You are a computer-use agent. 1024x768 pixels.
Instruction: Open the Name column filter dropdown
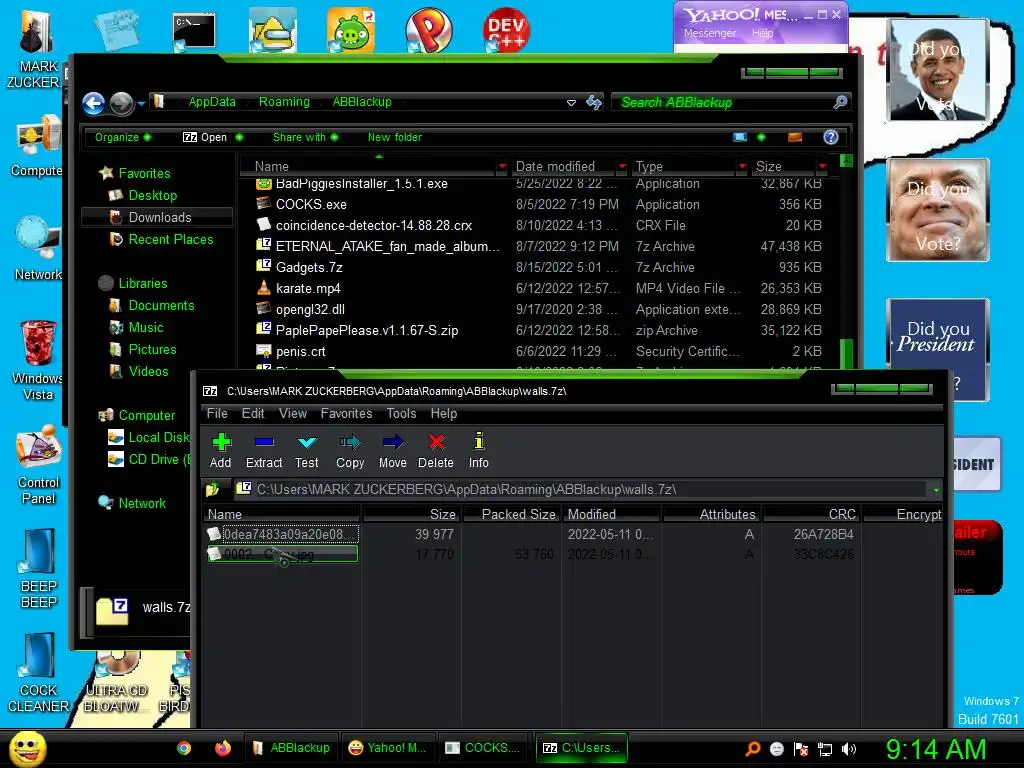(502, 167)
